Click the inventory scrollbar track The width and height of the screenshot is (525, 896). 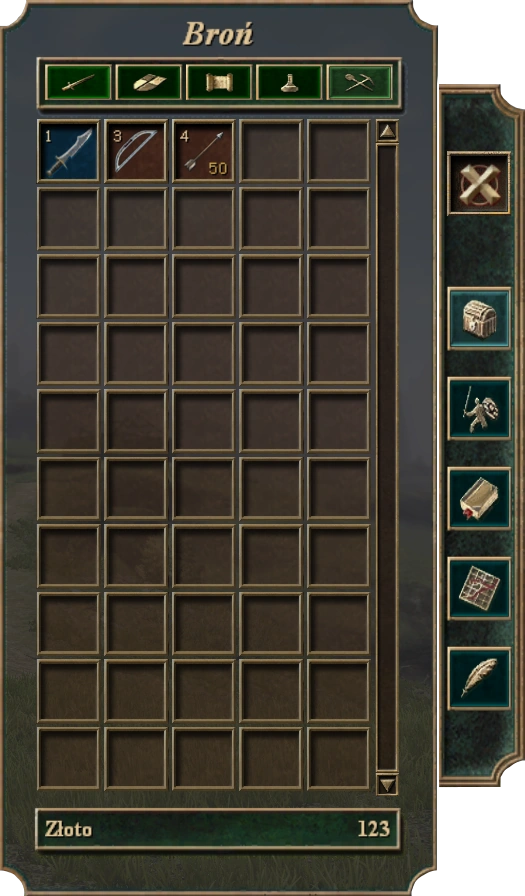click(x=387, y=457)
